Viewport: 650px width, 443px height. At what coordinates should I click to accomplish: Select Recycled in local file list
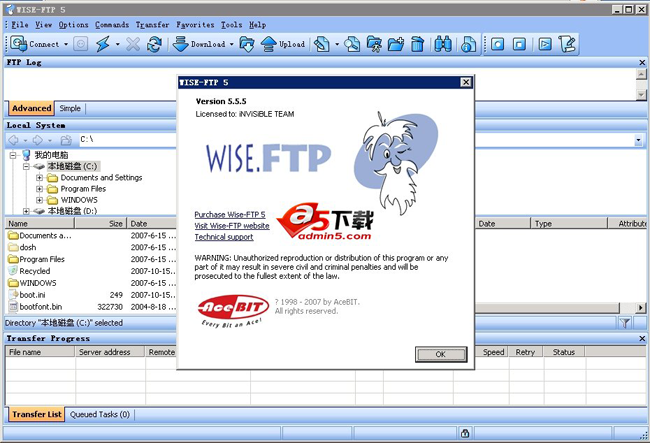[x=35, y=271]
